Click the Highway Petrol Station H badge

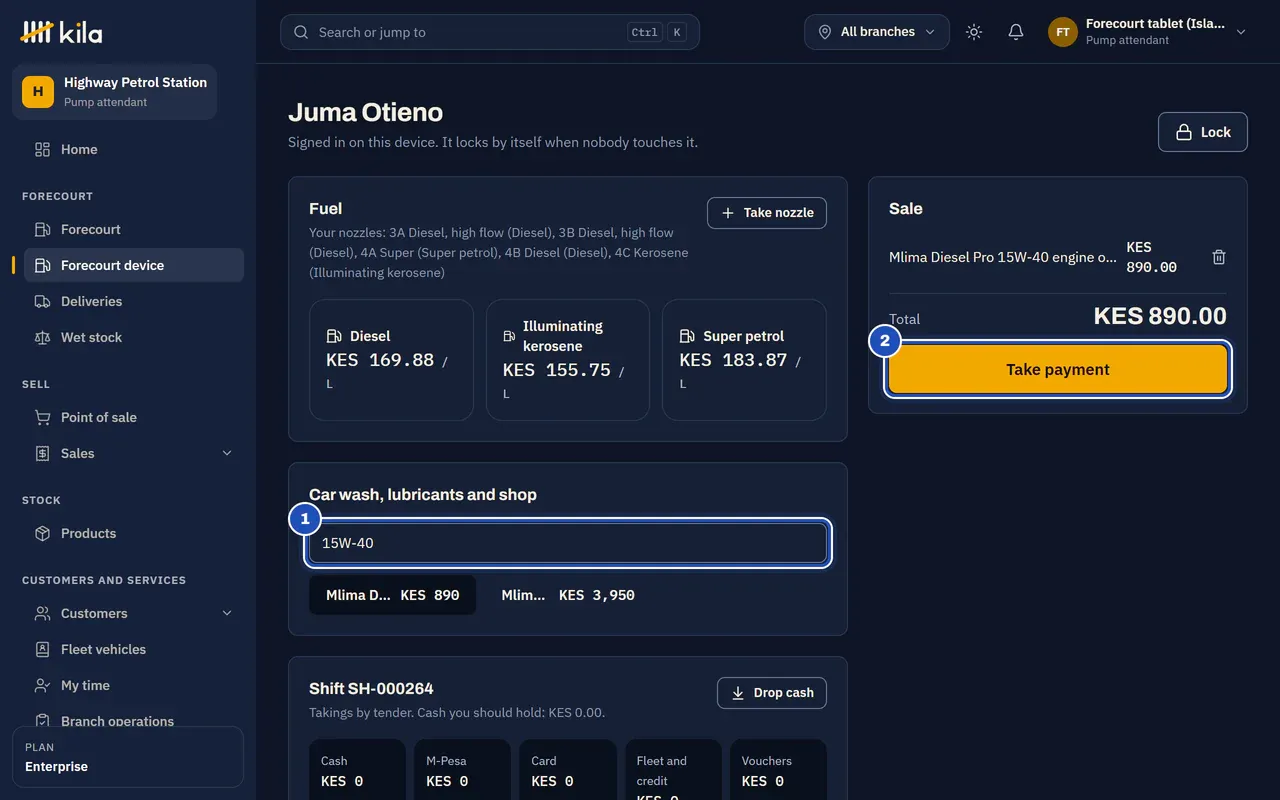[x=38, y=92]
